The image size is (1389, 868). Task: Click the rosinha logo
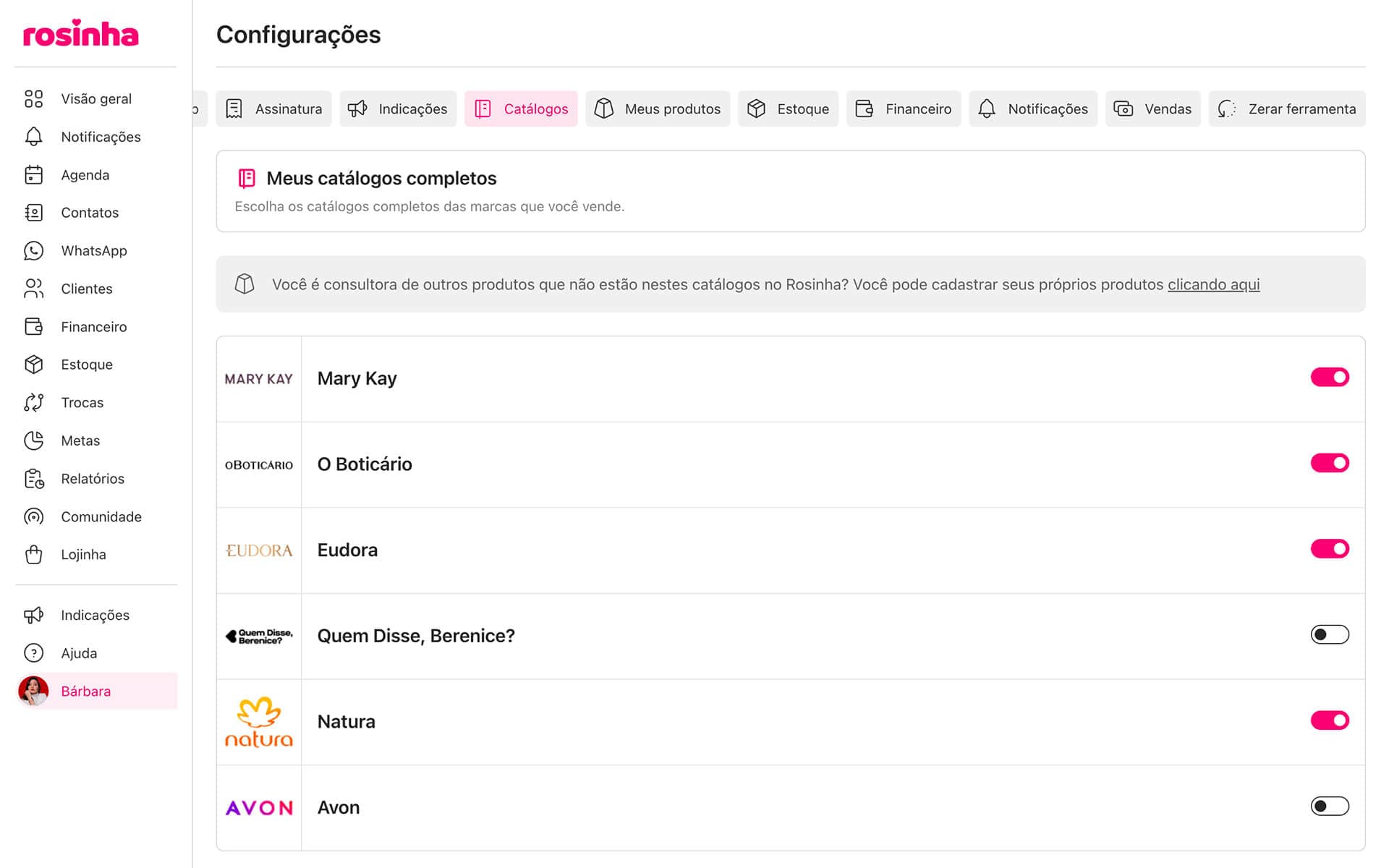pyautogui.click(x=80, y=34)
